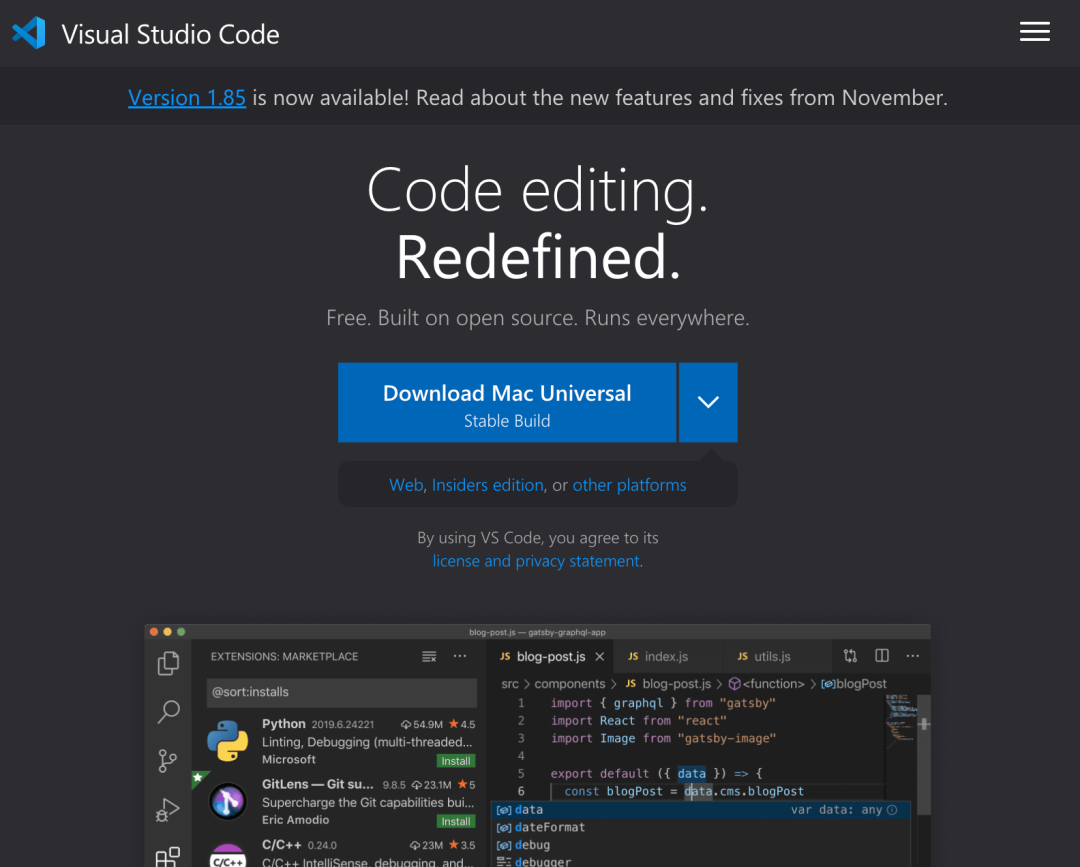Click the code minimap in the editor
The height and width of the screenshot is (867, 1080).
pyautogui.click(x=901, y=720)
